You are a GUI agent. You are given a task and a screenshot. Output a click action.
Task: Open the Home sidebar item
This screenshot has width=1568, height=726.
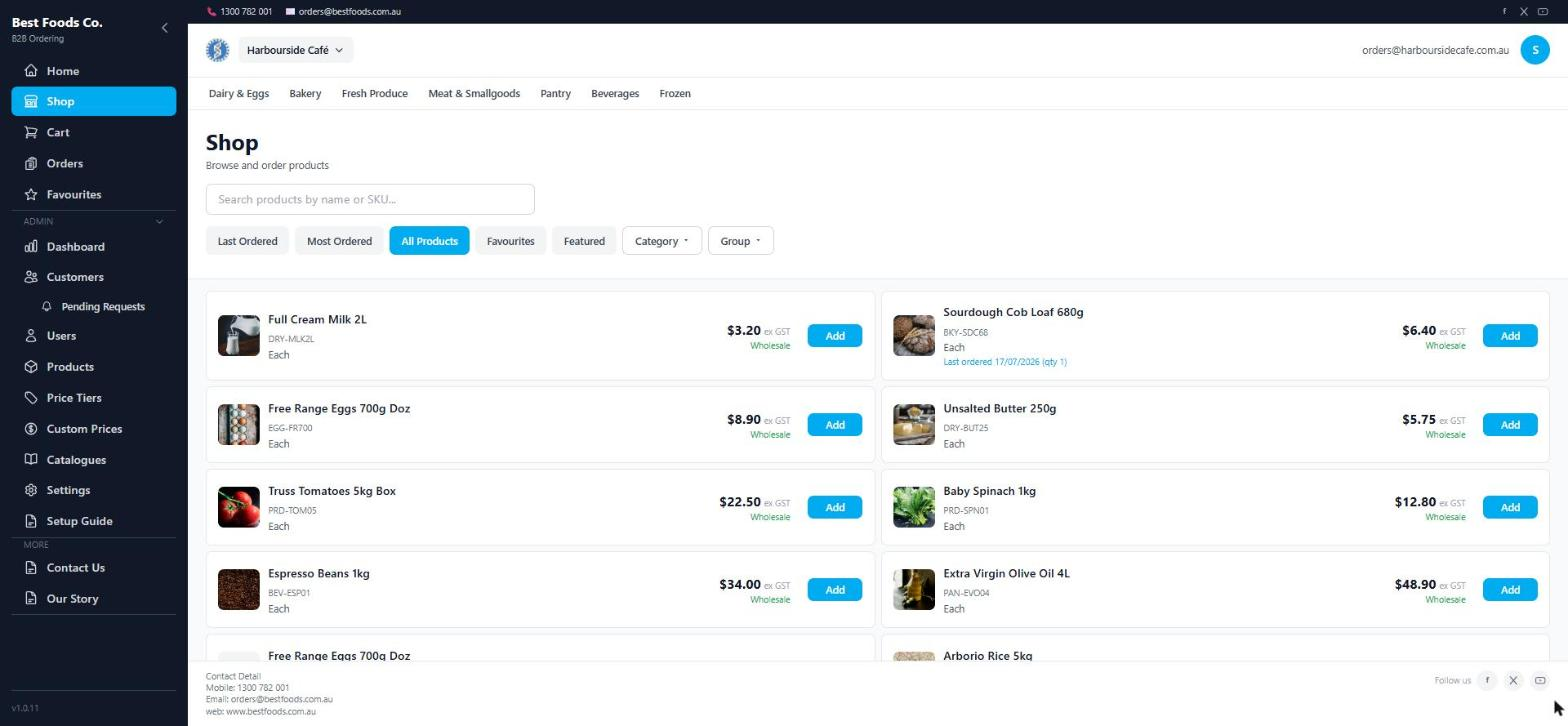click(94, 71)
